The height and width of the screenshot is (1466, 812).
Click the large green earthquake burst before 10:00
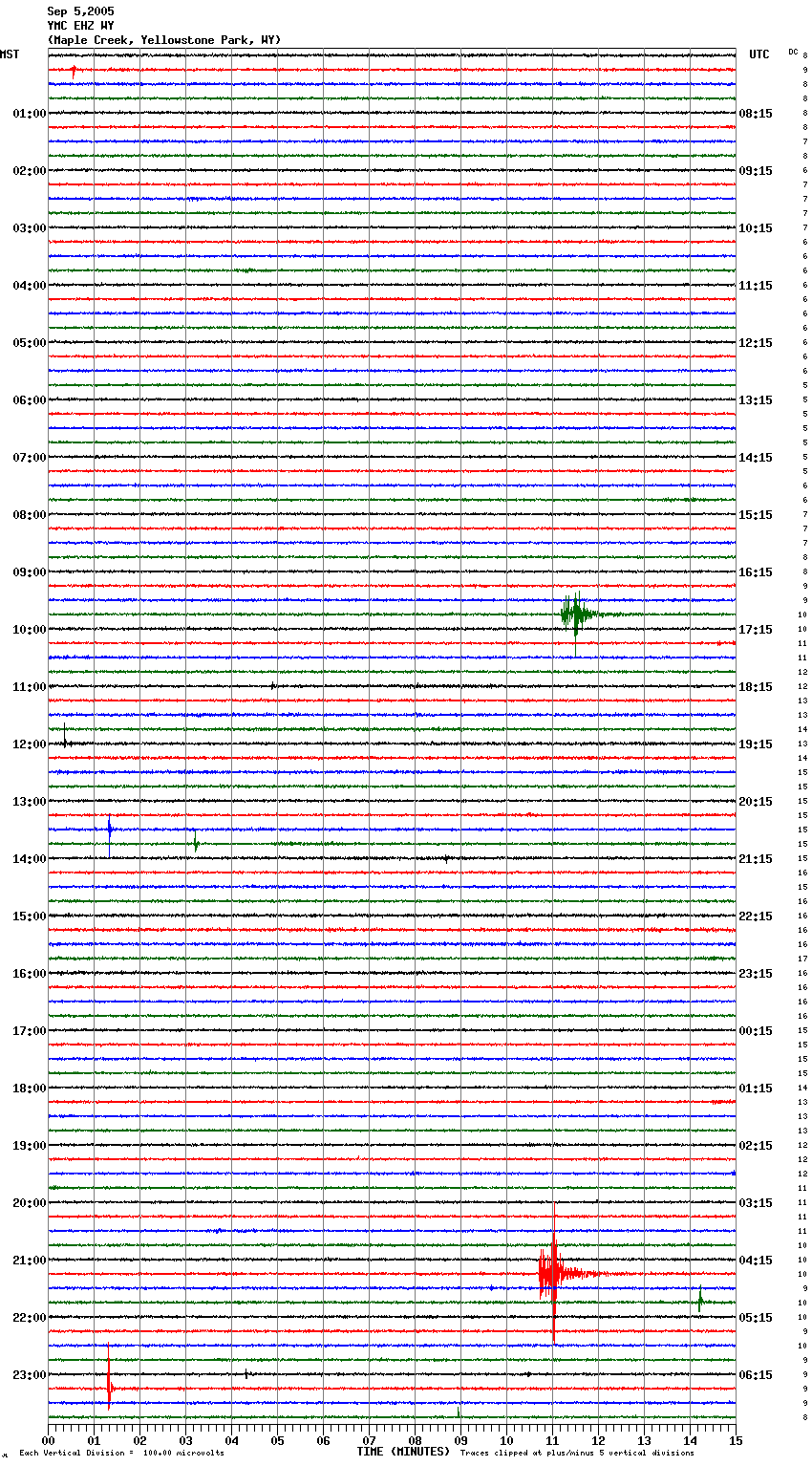point(576,614)
